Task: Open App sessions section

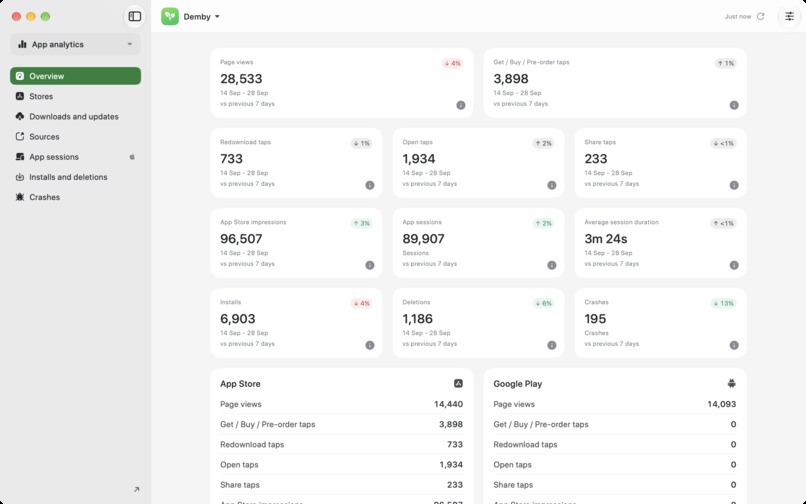Action: 75,157
